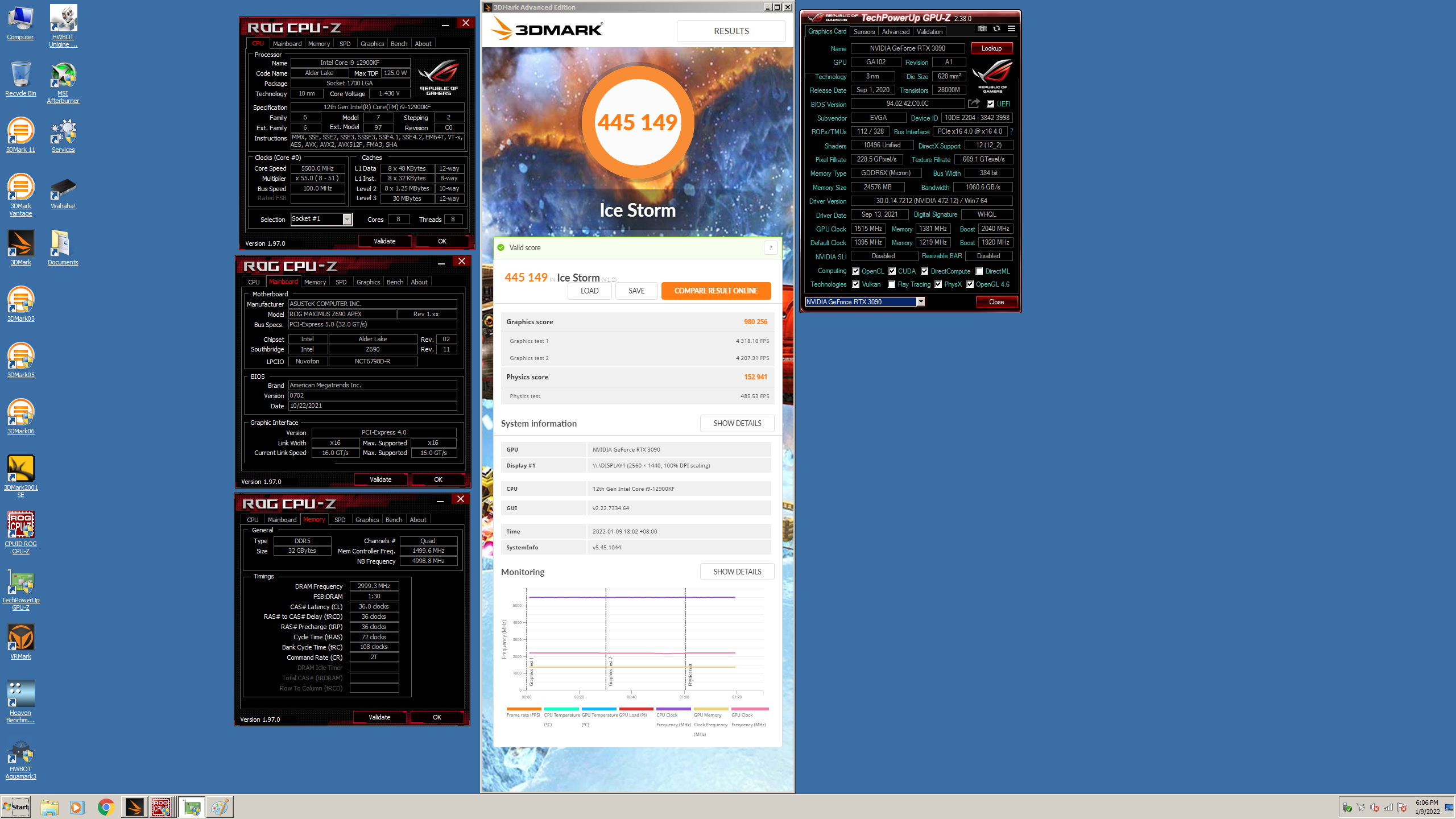Click the Close button in GPU-Z

tap(996, 302)
